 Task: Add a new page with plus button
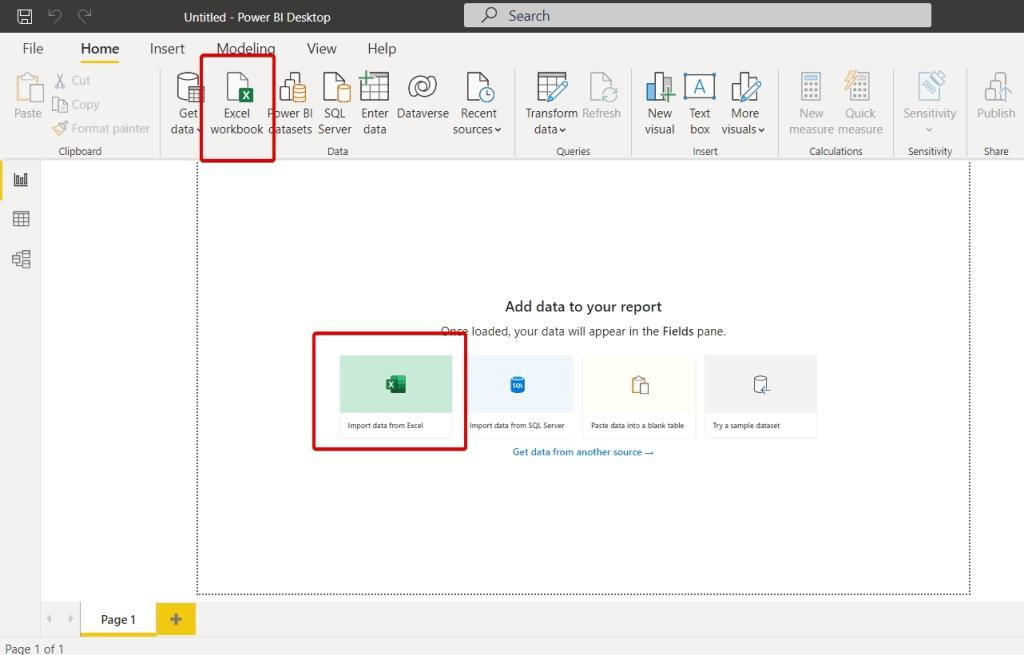(176, 619)
